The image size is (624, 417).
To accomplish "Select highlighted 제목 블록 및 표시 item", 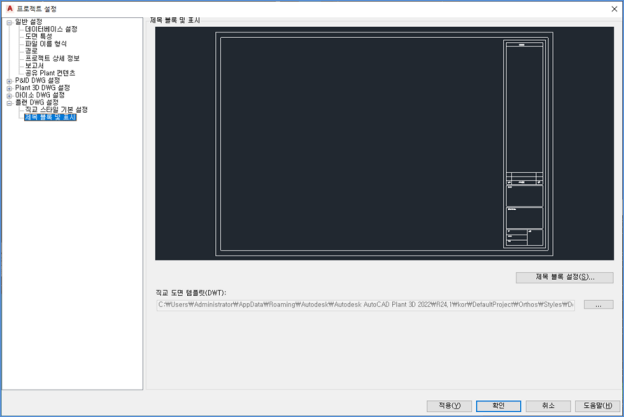I will pos(50,117).
